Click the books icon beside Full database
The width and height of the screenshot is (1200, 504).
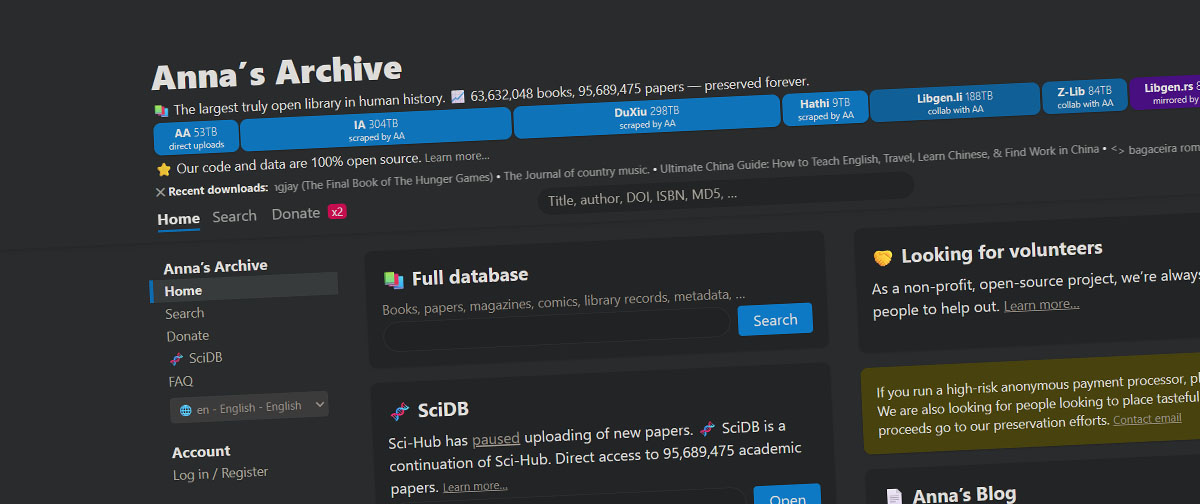pyautogui.click(x=393, y=280)
